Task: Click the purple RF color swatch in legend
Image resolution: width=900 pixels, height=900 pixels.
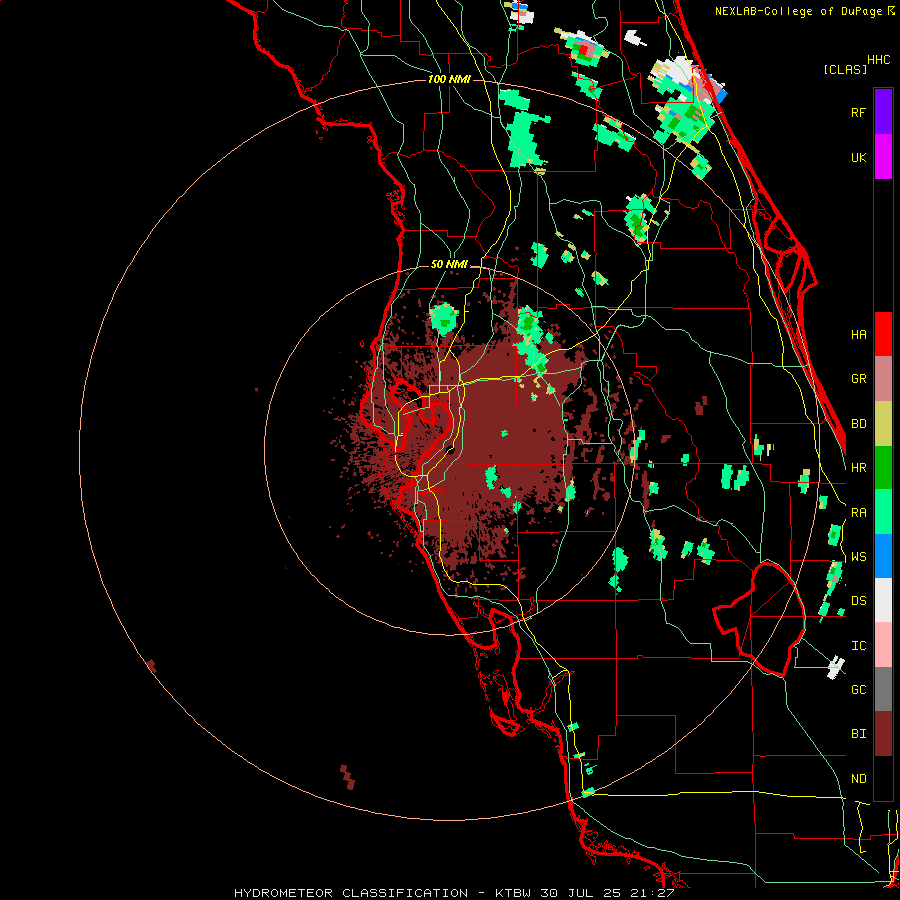Action: click(883, 112)
